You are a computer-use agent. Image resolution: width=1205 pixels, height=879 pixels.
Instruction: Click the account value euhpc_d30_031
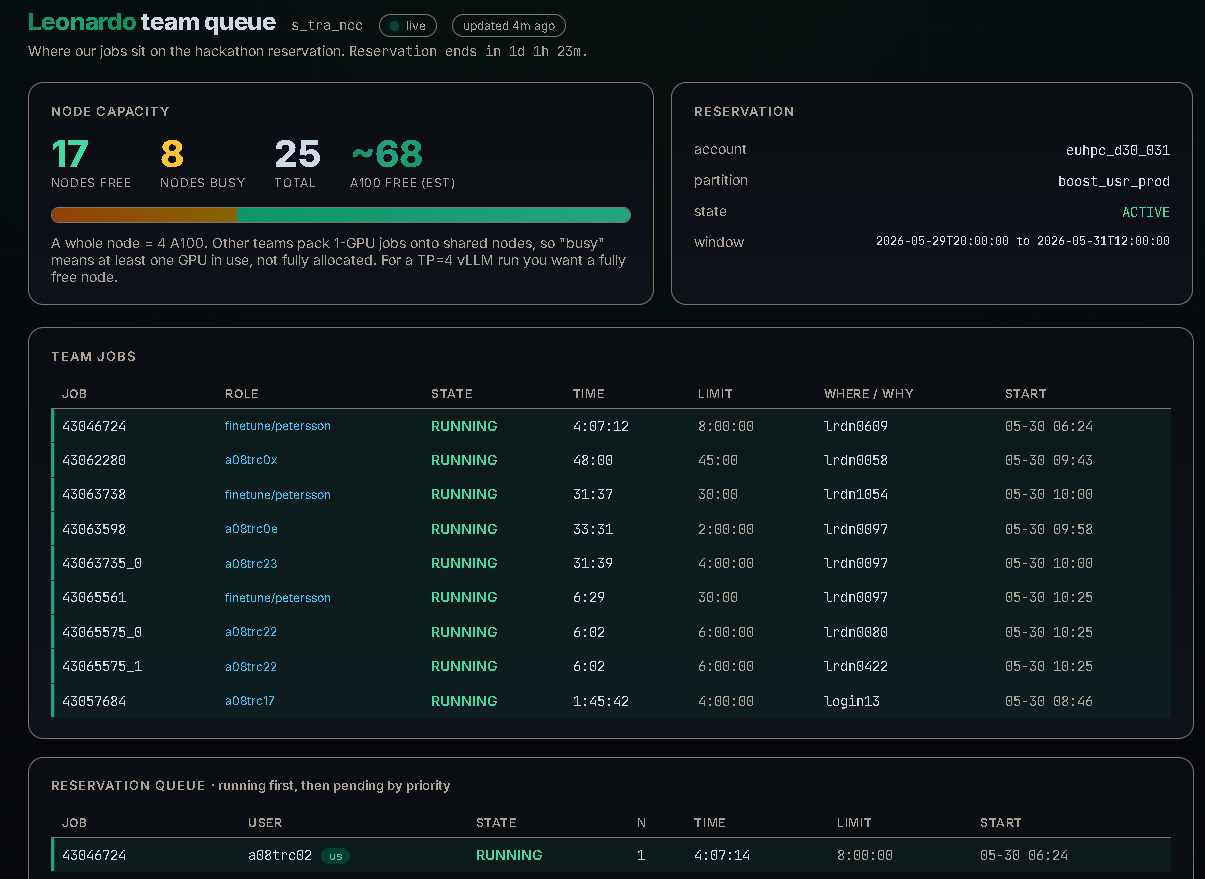click(1118, 150)
